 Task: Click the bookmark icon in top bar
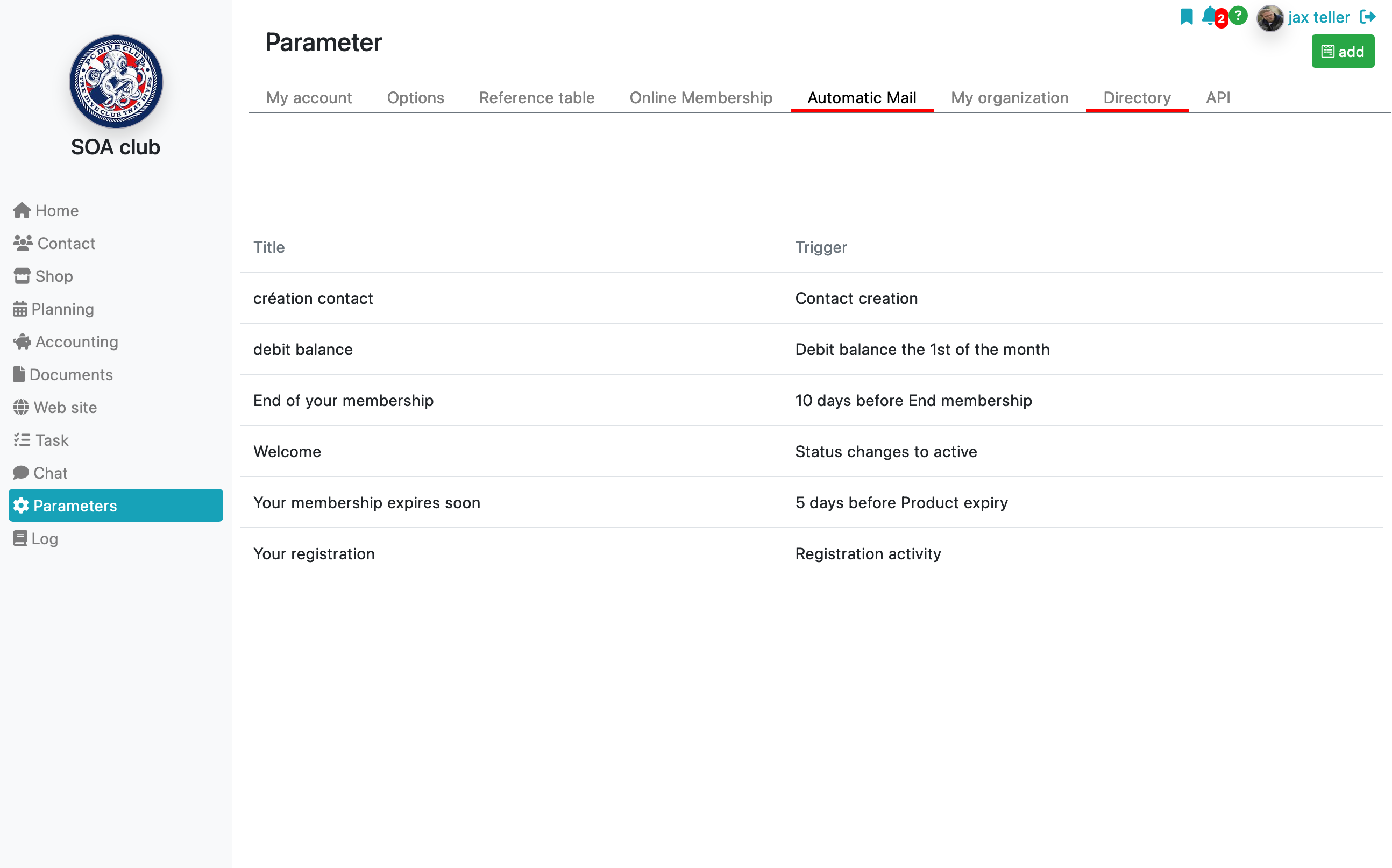point(1186,16)
